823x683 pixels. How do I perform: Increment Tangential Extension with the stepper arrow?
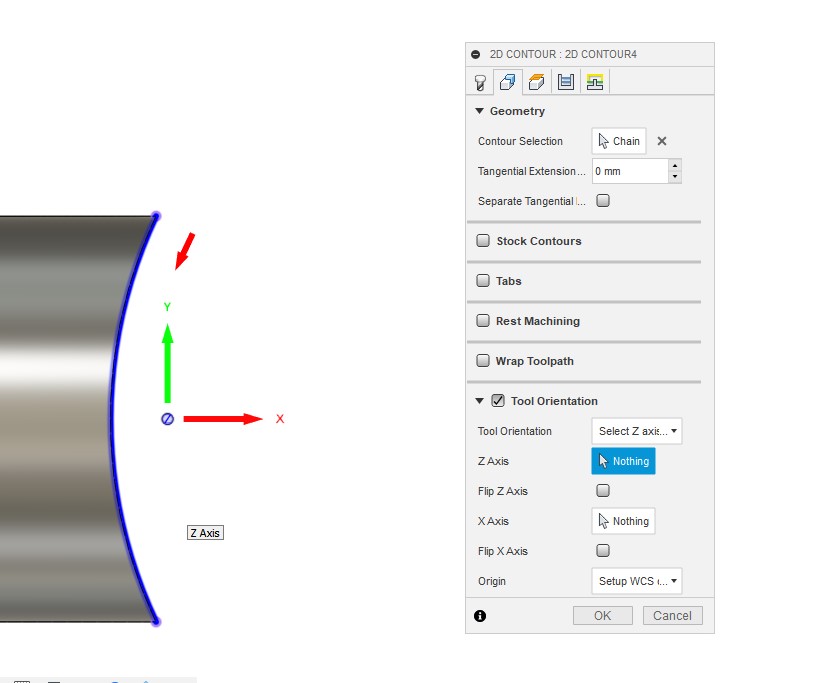click(674, 166)
